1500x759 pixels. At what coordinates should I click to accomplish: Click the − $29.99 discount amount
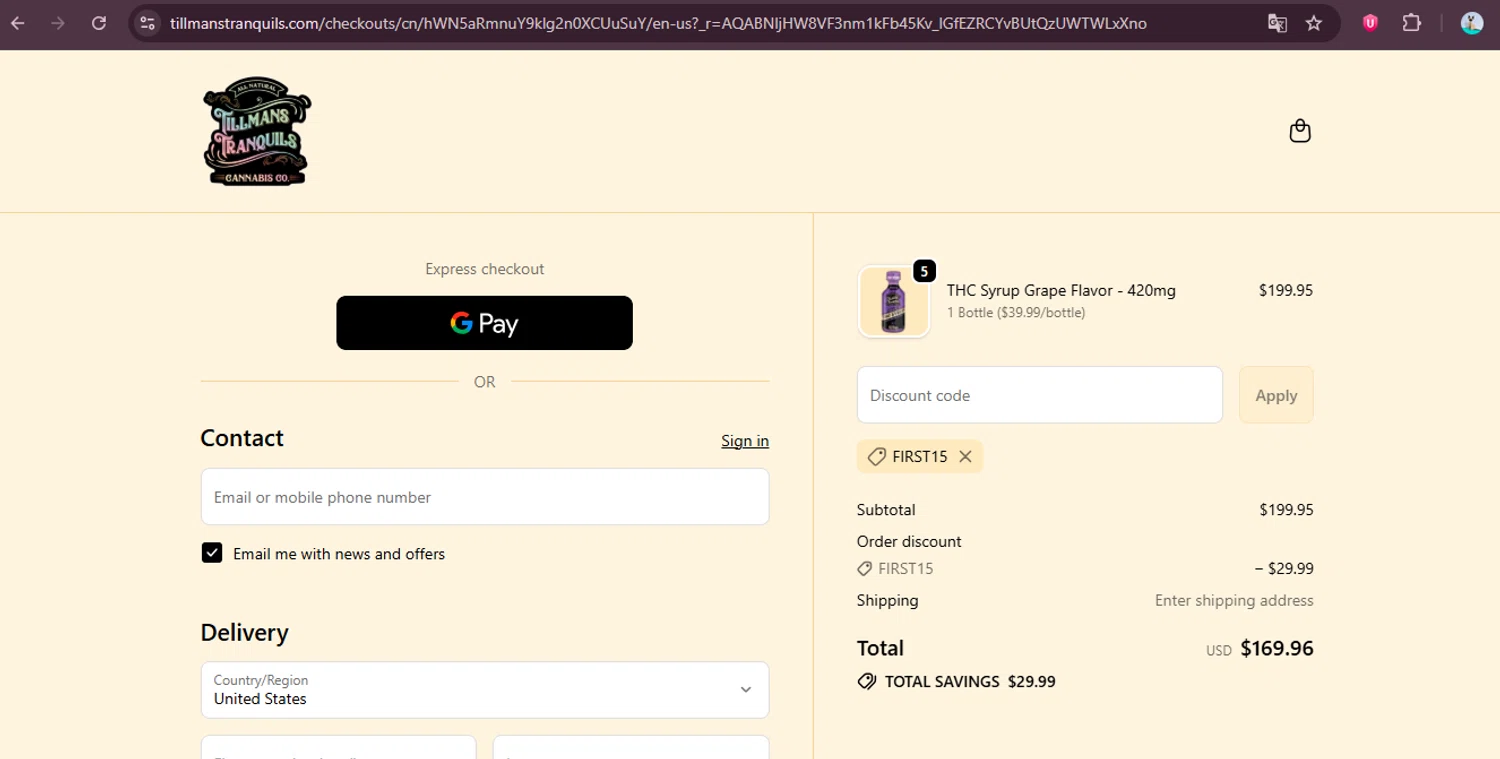(x=1284, y=568)
